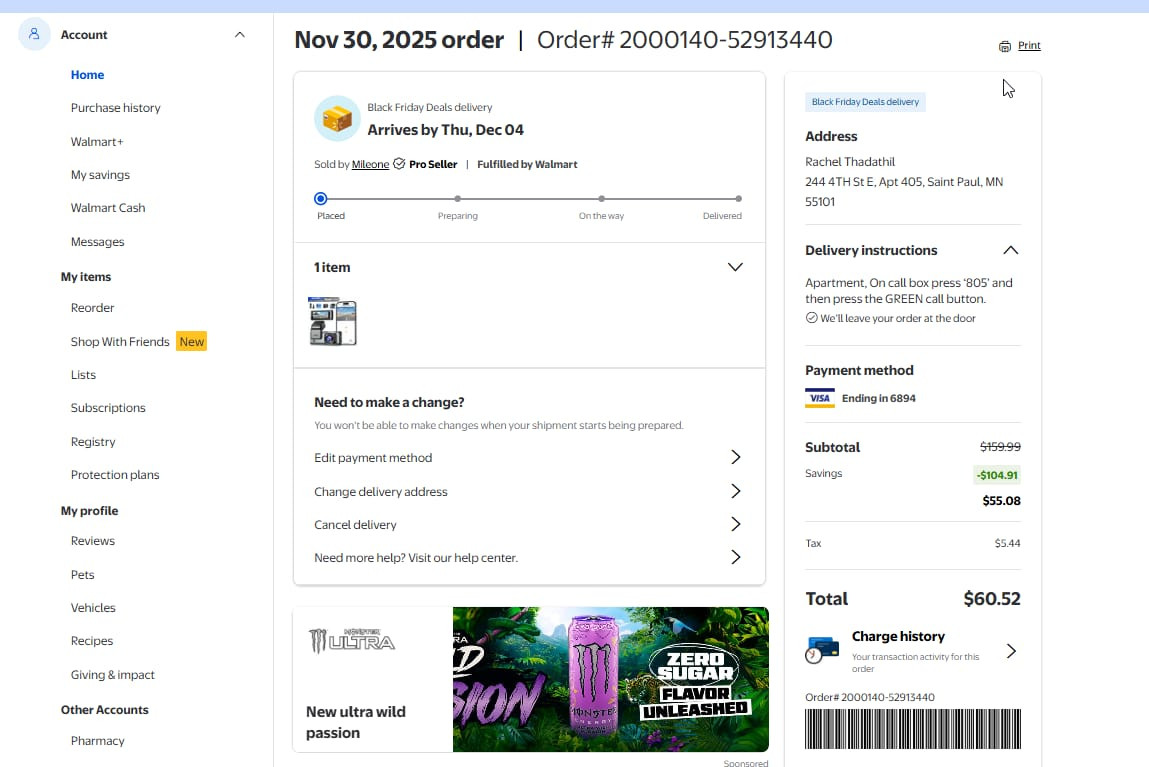Click the On the way progress dot
This screenshot has width=1149, height=767.
[x=601, y=199]
